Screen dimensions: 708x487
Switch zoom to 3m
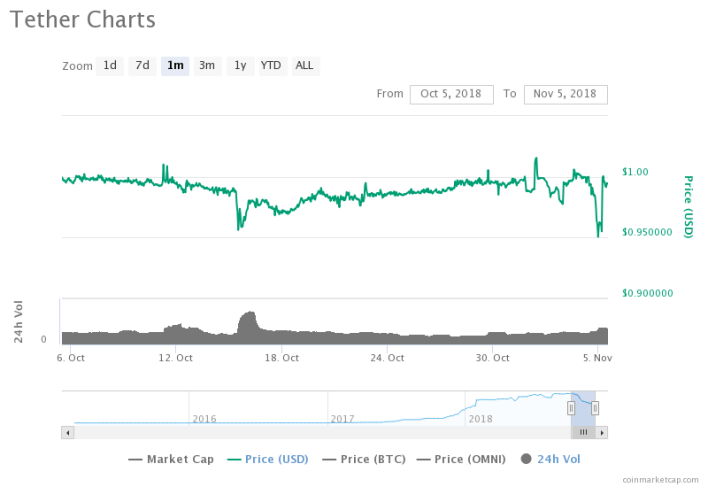[207, 66]
